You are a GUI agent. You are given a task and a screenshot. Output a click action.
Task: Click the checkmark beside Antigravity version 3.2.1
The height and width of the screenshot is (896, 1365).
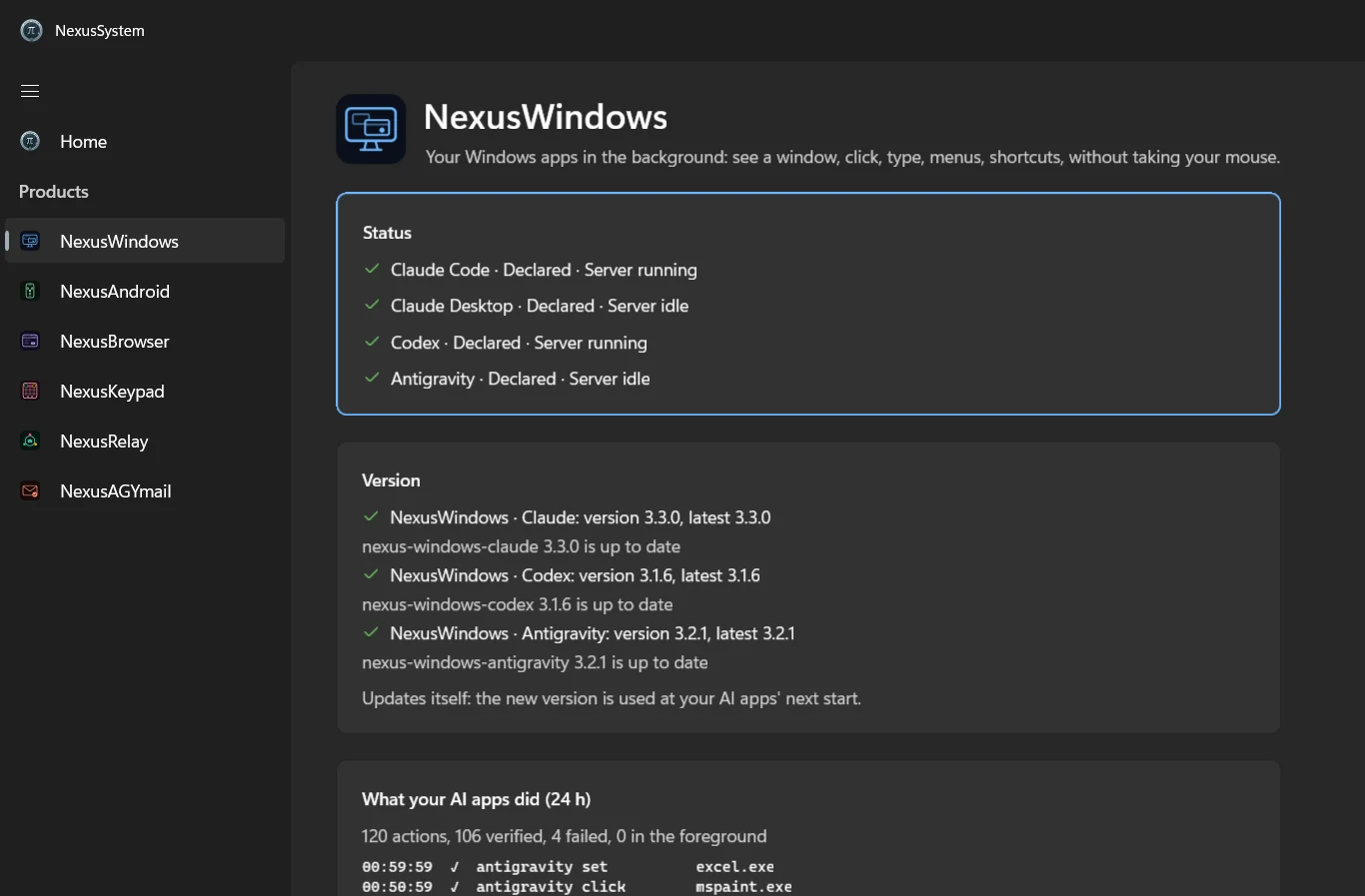(x=371, y=632)
